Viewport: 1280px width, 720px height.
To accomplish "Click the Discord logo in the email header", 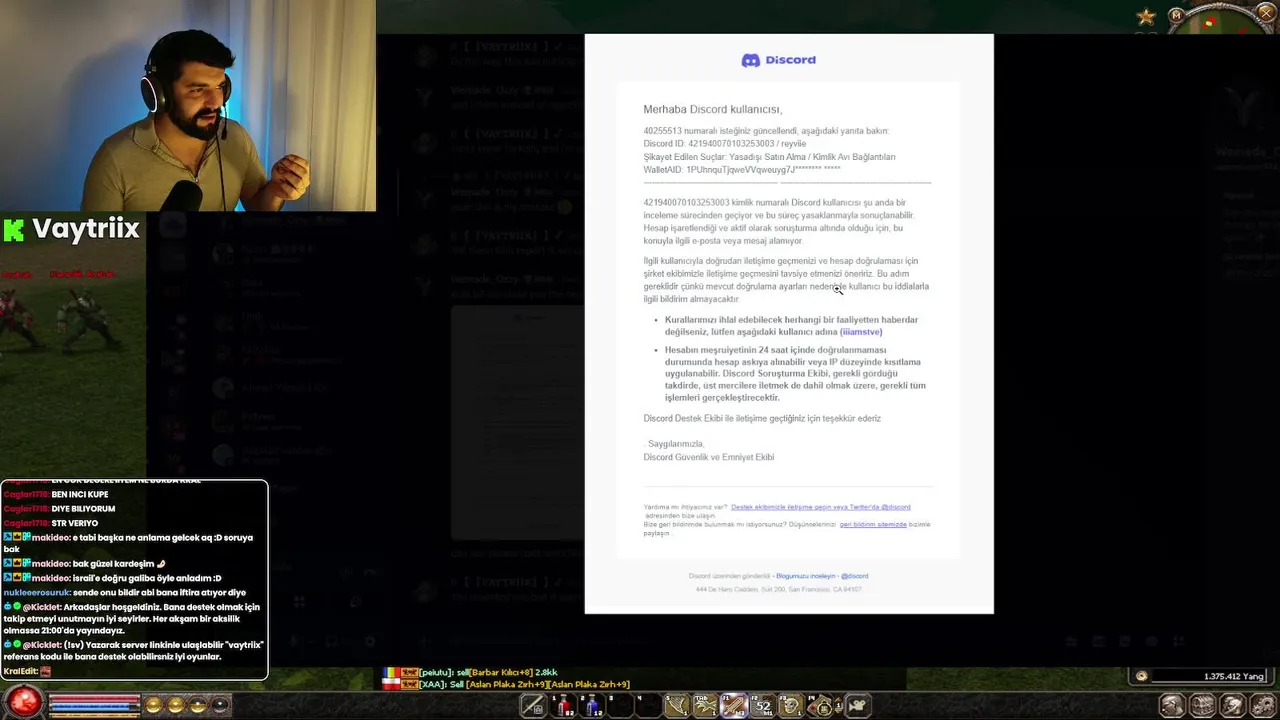I will [x=778, y=60].
